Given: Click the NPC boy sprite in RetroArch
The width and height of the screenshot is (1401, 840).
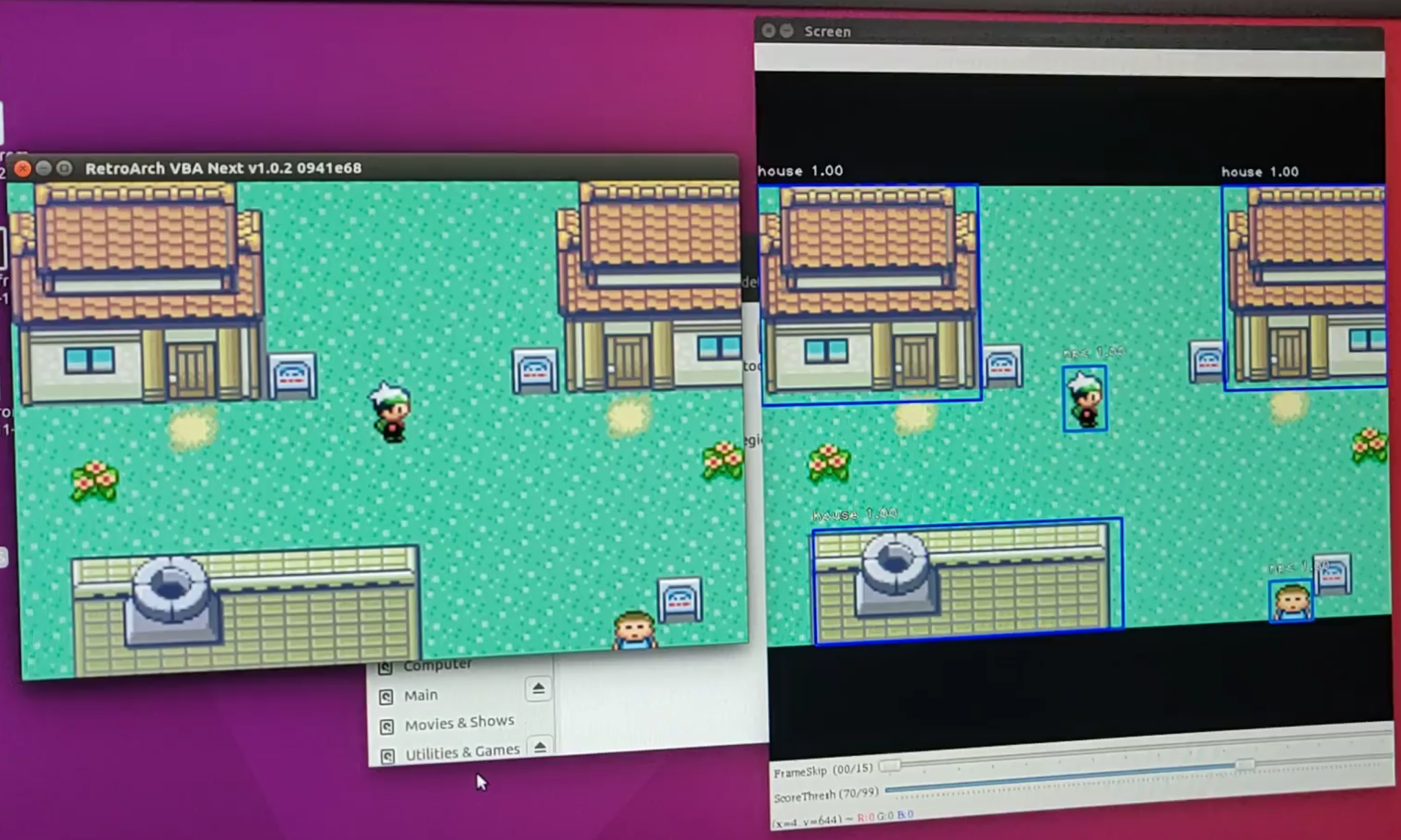Looking at the screenshot, I should 634,630.
